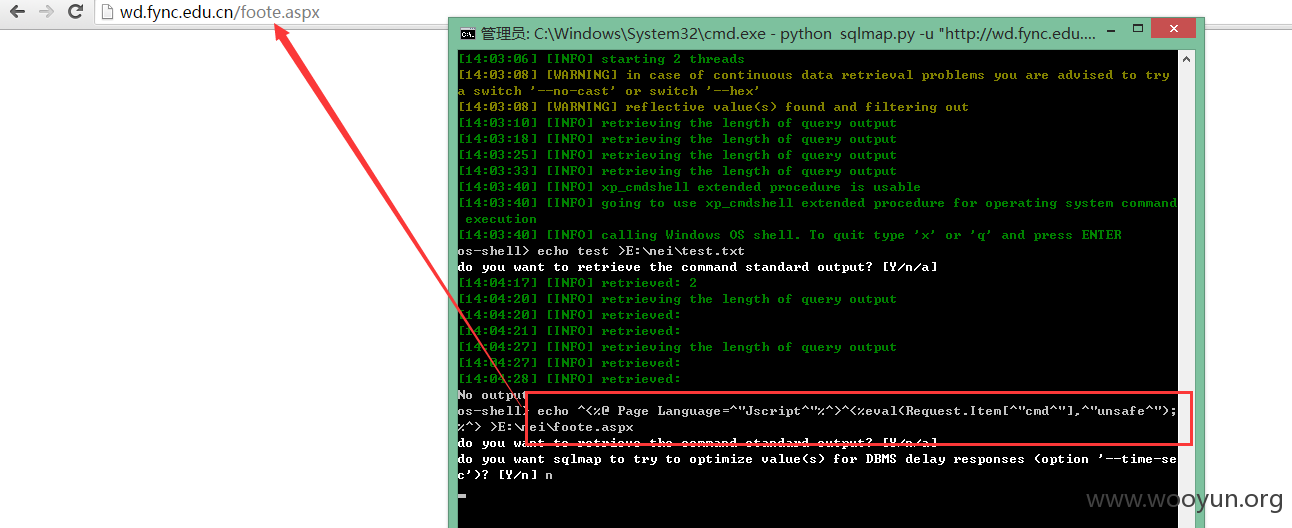
Task: Click 'reflective value(s) found and filtering out' line
Action: coord(713,107)
